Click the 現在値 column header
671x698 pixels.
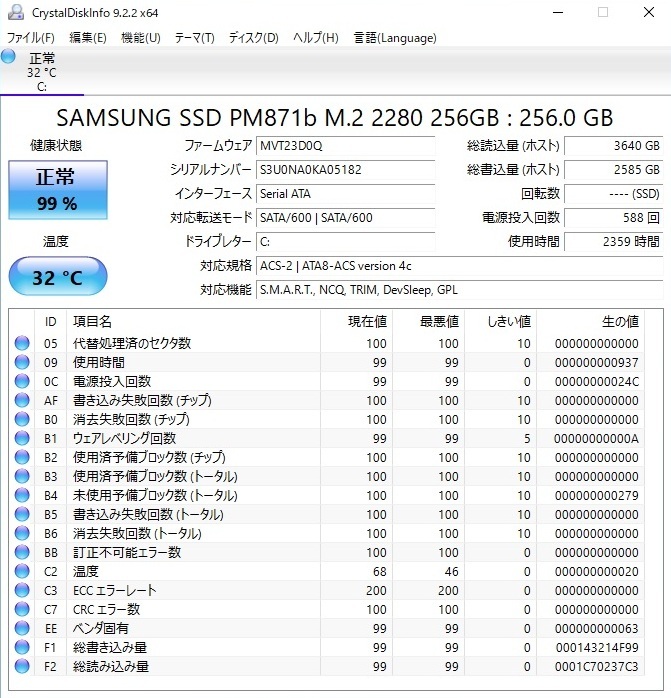[x=356, y=321]
